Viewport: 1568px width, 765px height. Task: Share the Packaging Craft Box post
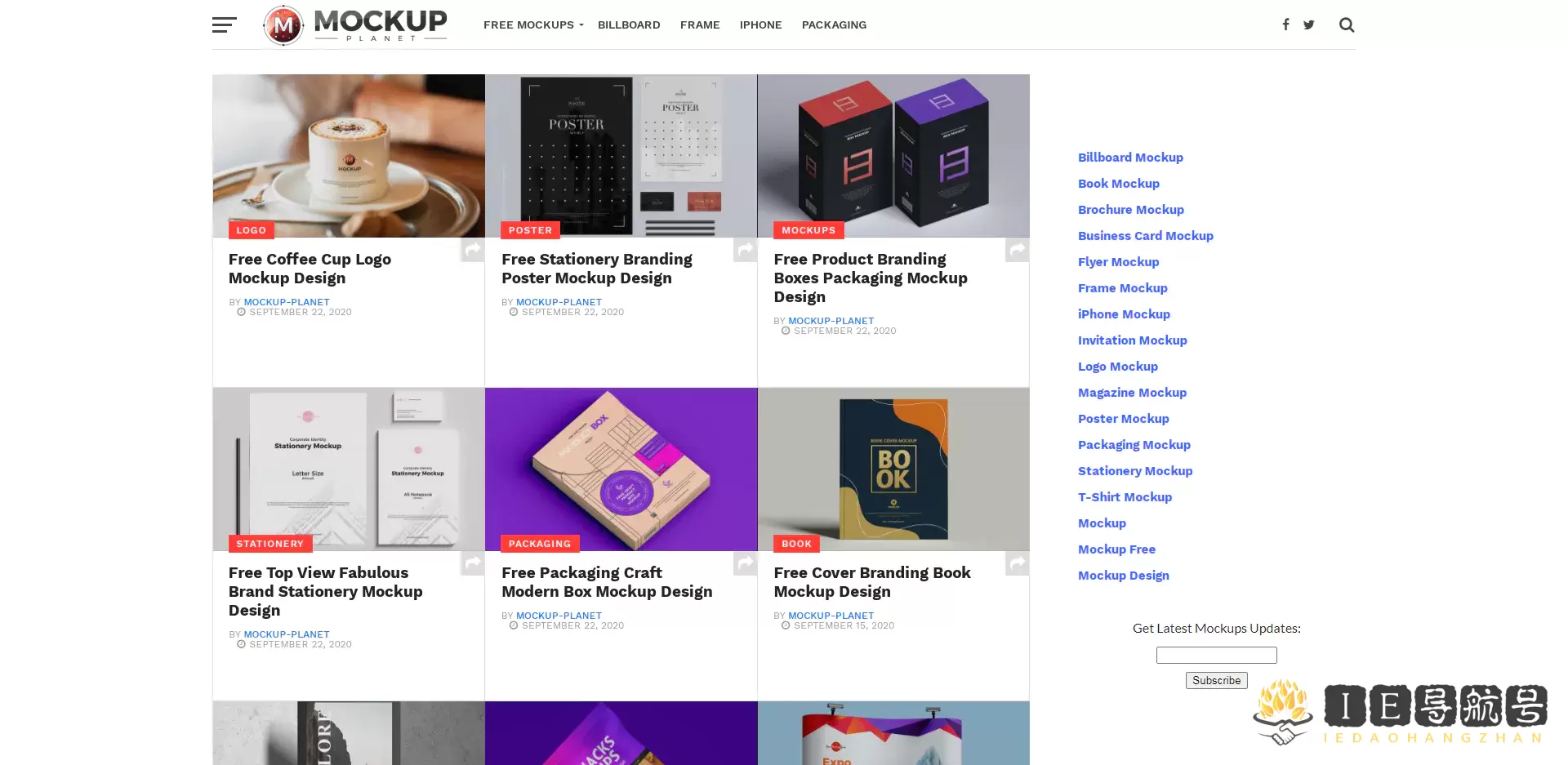click(745, 563)
